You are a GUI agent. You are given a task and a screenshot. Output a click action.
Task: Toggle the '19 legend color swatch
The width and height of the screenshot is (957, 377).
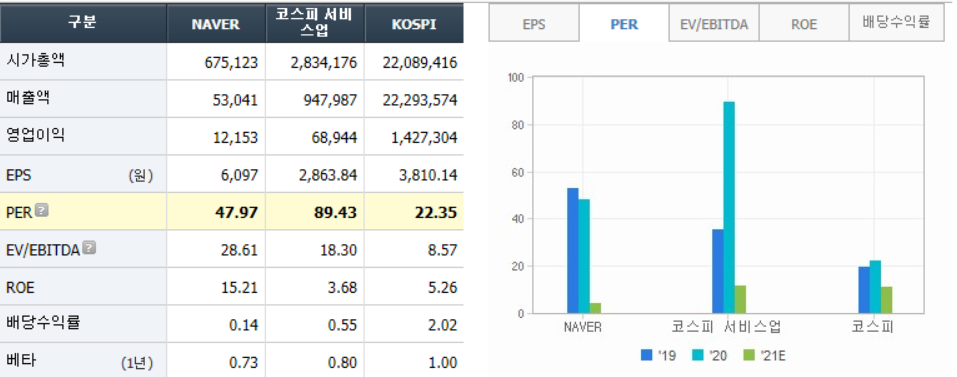coord(647,355)
